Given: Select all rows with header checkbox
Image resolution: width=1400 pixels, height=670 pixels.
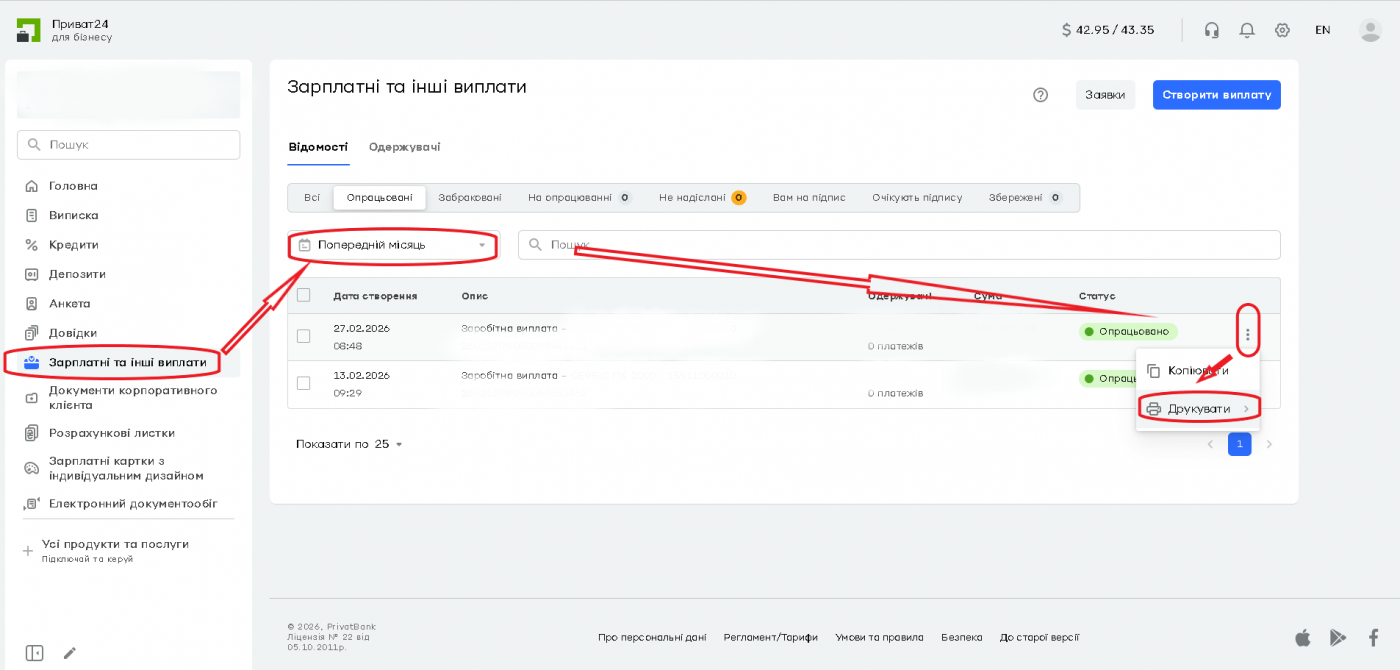Looking at the screenshot, I should point(304,295).
